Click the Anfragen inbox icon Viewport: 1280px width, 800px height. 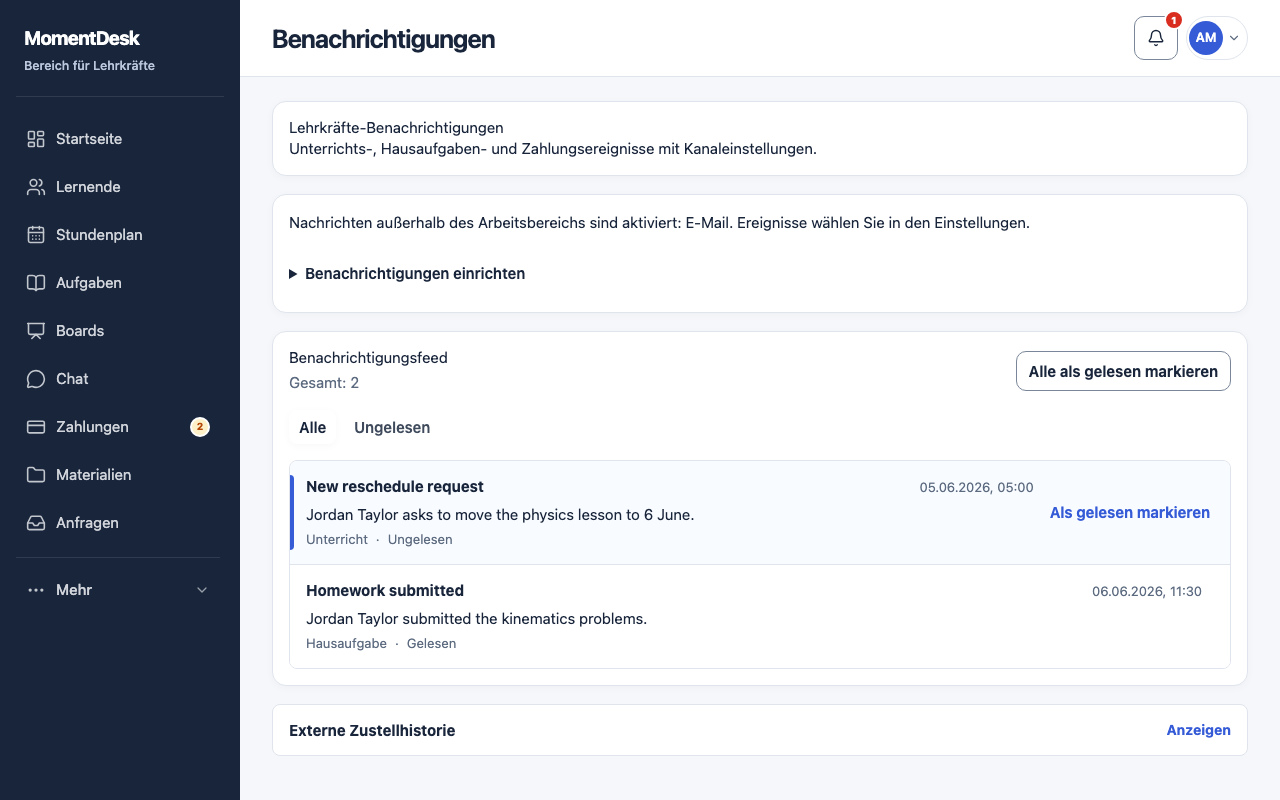point(36,523)
